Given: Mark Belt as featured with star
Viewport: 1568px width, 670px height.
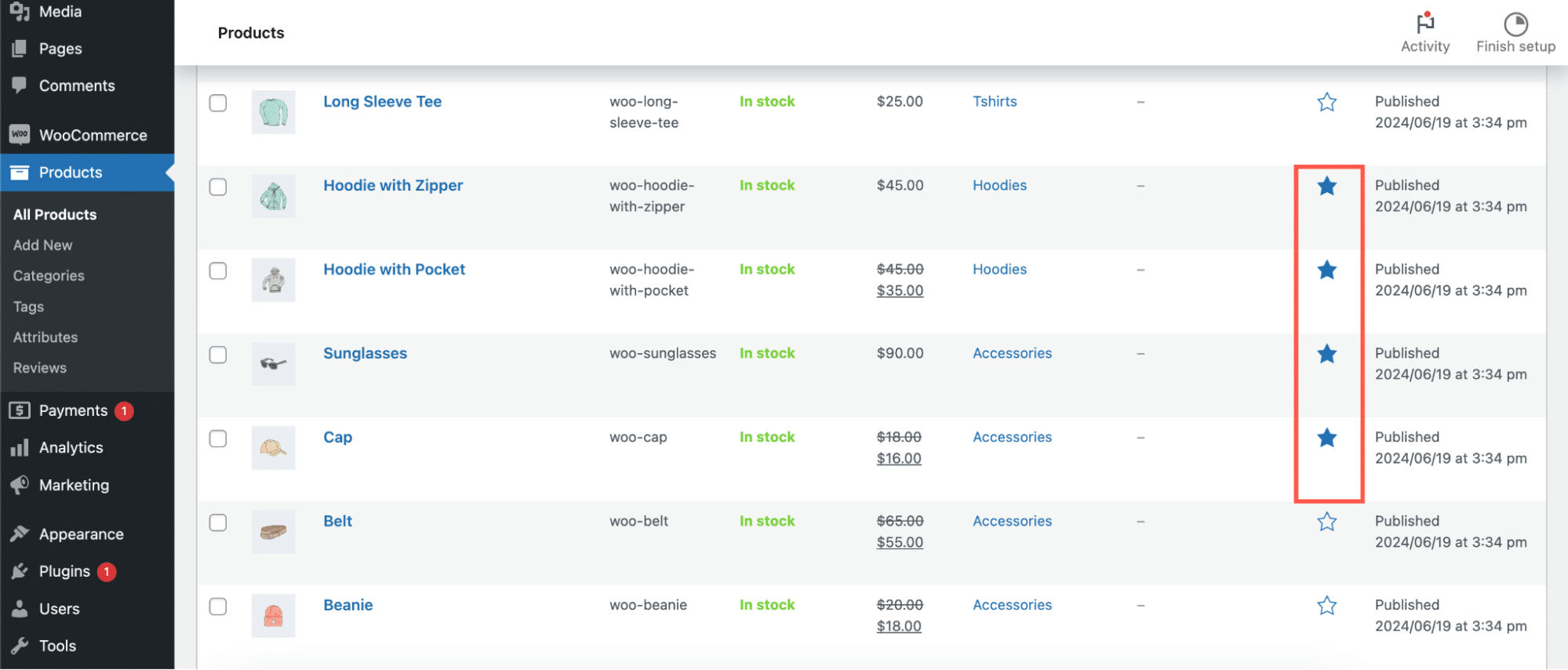Looking at the screenshot, I should click(1326, 523).
